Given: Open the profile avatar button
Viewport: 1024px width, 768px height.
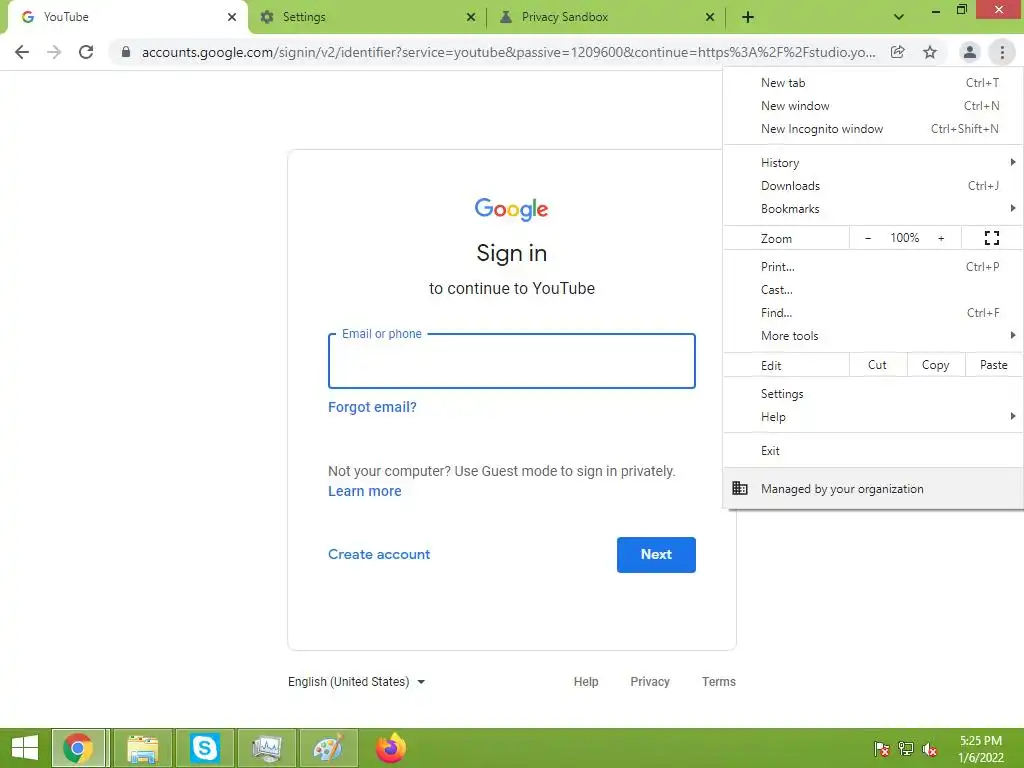Looking at the screenshot, I should pyautogui.click(x=970, y=52).
